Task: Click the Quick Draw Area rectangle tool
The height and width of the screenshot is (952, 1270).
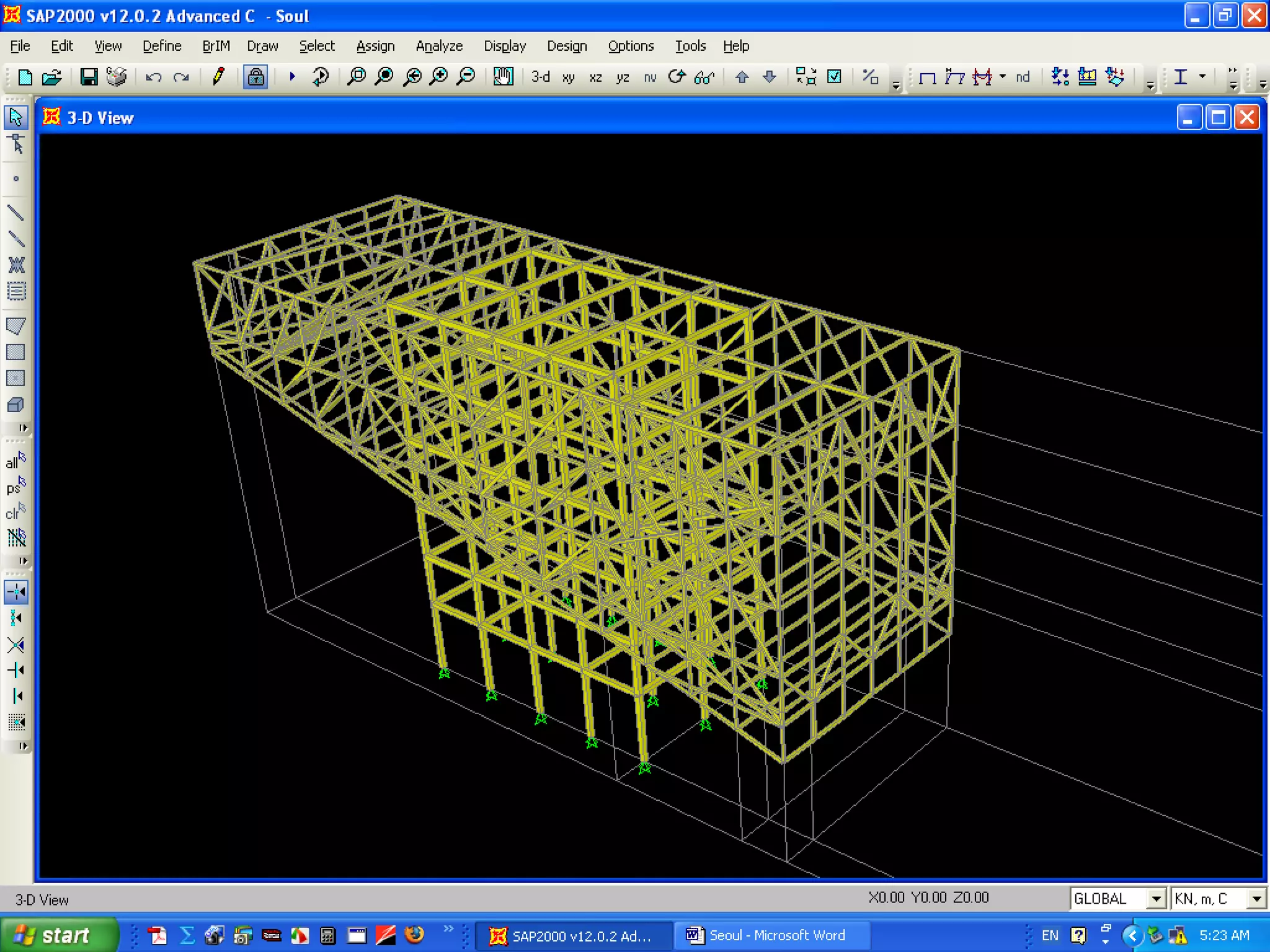Action: point(16,378)
